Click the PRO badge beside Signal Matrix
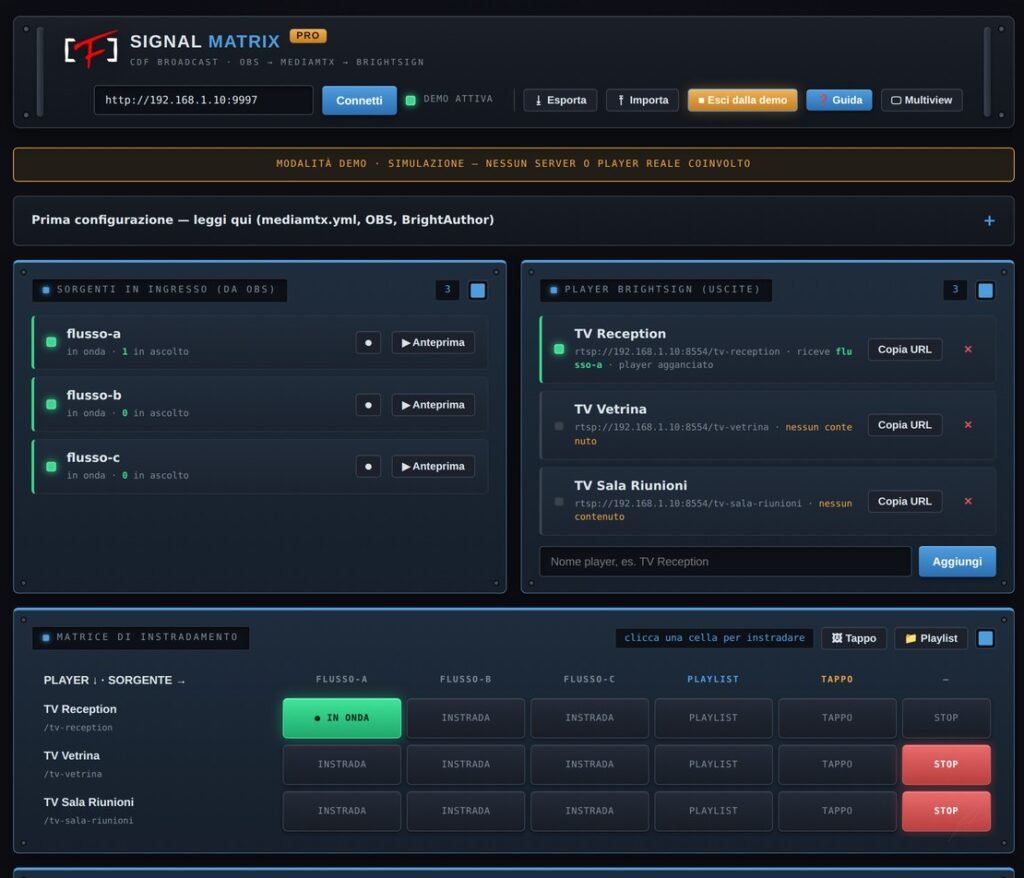1024x878 pixels. pos(308,36)
